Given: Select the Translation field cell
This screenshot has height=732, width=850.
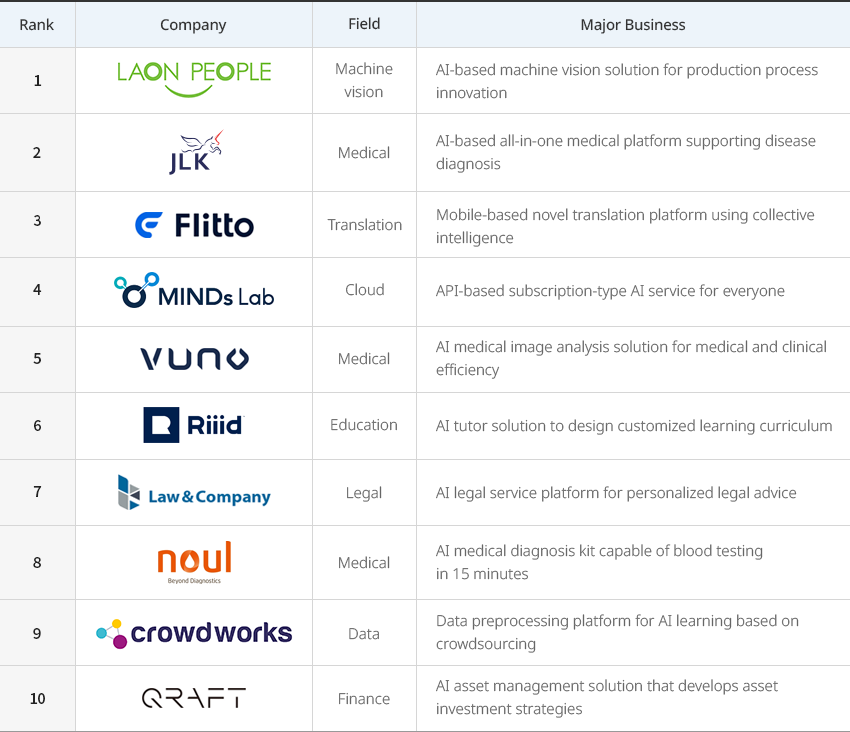Looking at the screenshot, I should coord(364,224).
